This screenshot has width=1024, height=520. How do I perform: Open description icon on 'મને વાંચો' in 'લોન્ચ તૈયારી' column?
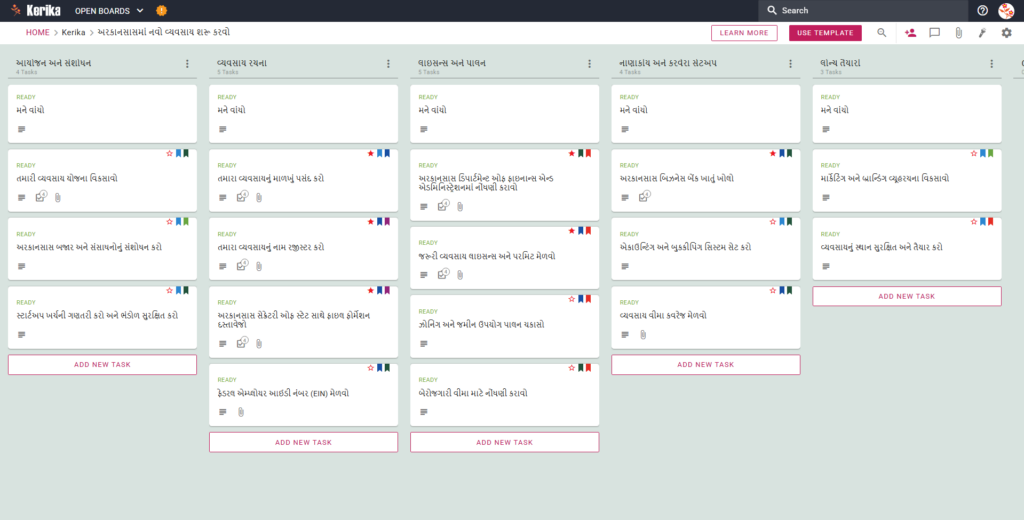coord(826,129)
